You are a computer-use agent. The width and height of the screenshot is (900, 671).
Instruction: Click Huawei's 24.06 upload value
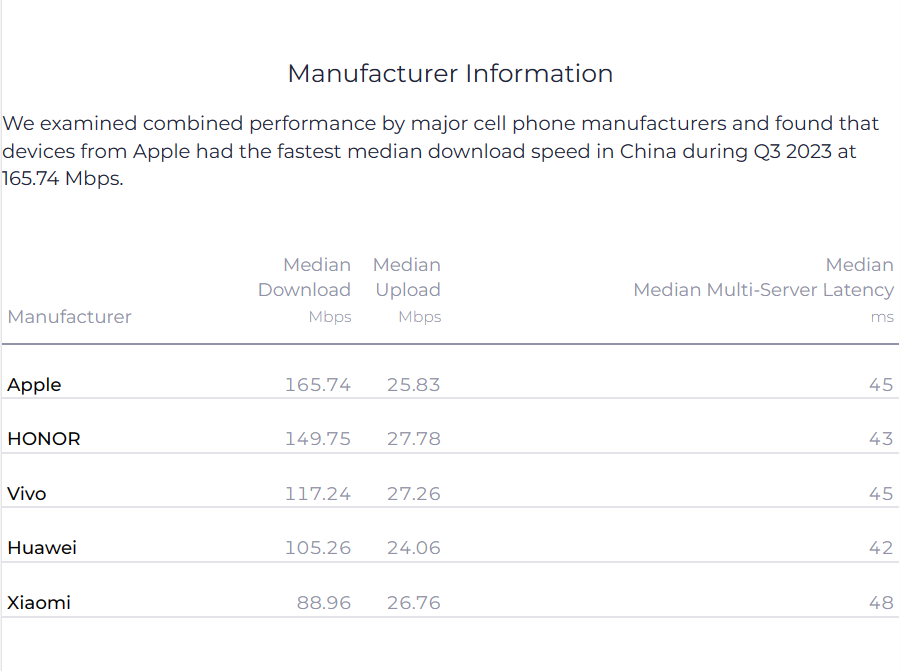414,548
